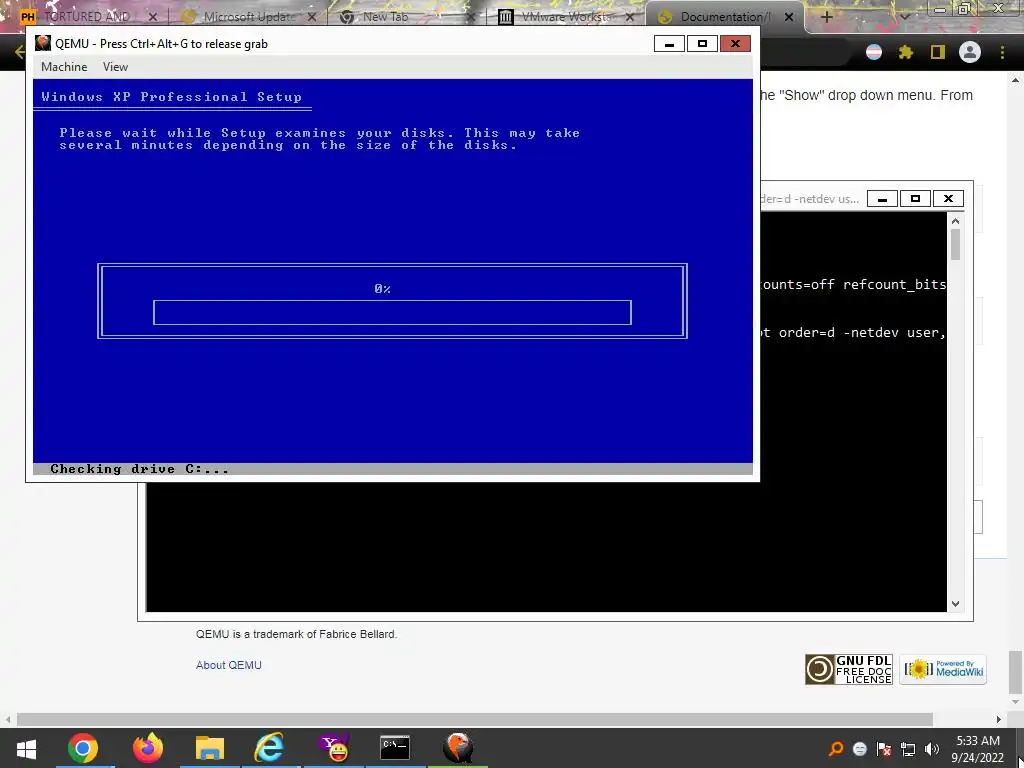
Task: Switch to the TORTURED AND browser tab
Action: coord(88,16)
